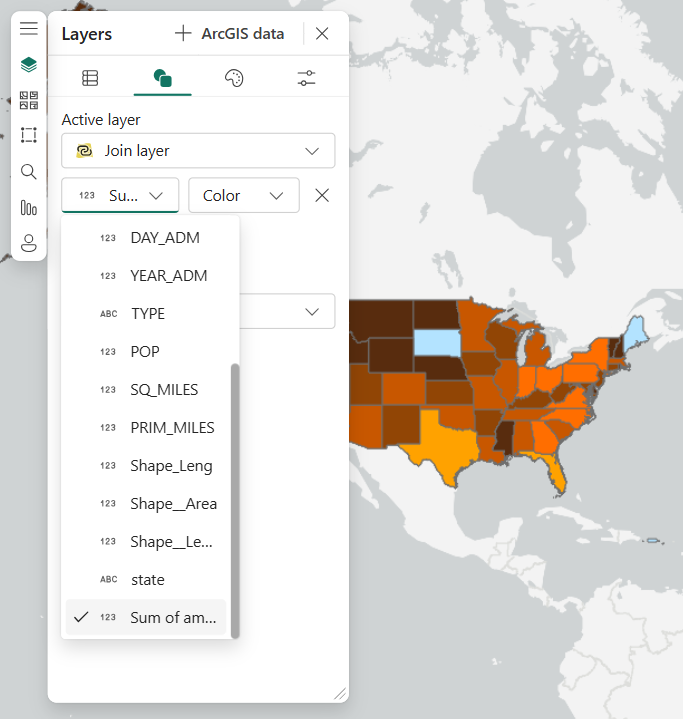Click the Layers panel title
Screen dimensions: 683x719
[87, 34]
